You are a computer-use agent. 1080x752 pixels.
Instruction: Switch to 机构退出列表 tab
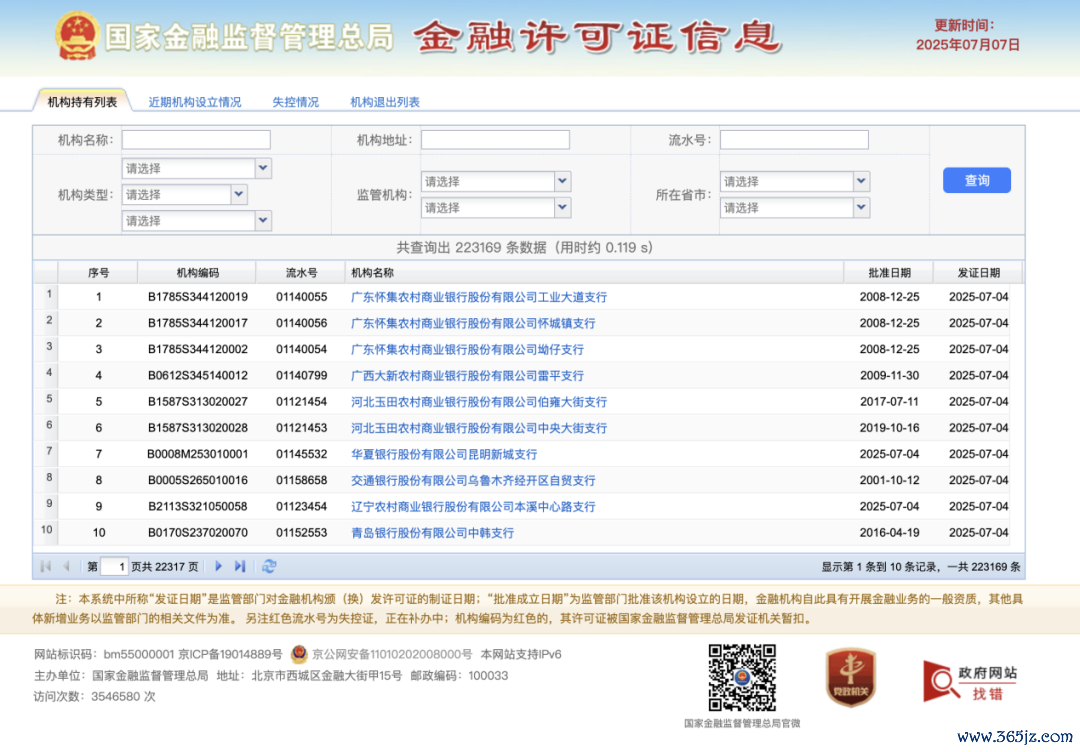click(385, 102)
